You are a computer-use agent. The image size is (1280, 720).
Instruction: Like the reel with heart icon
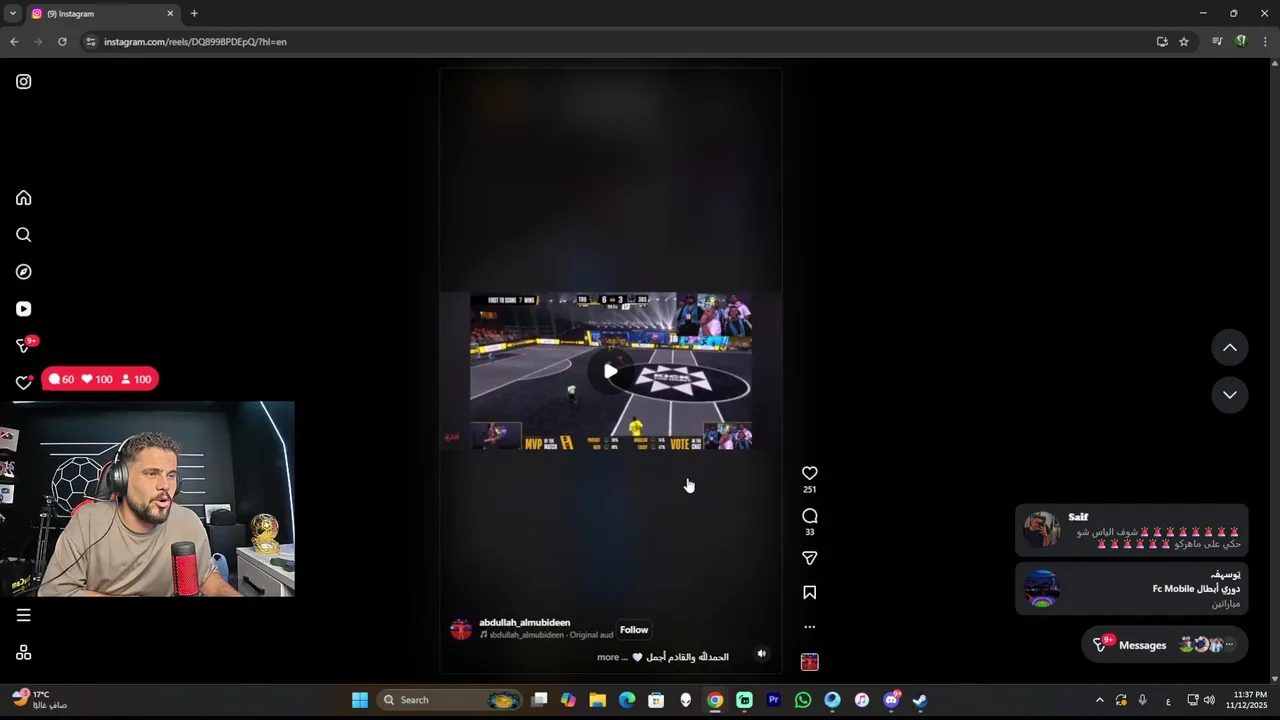810,473
